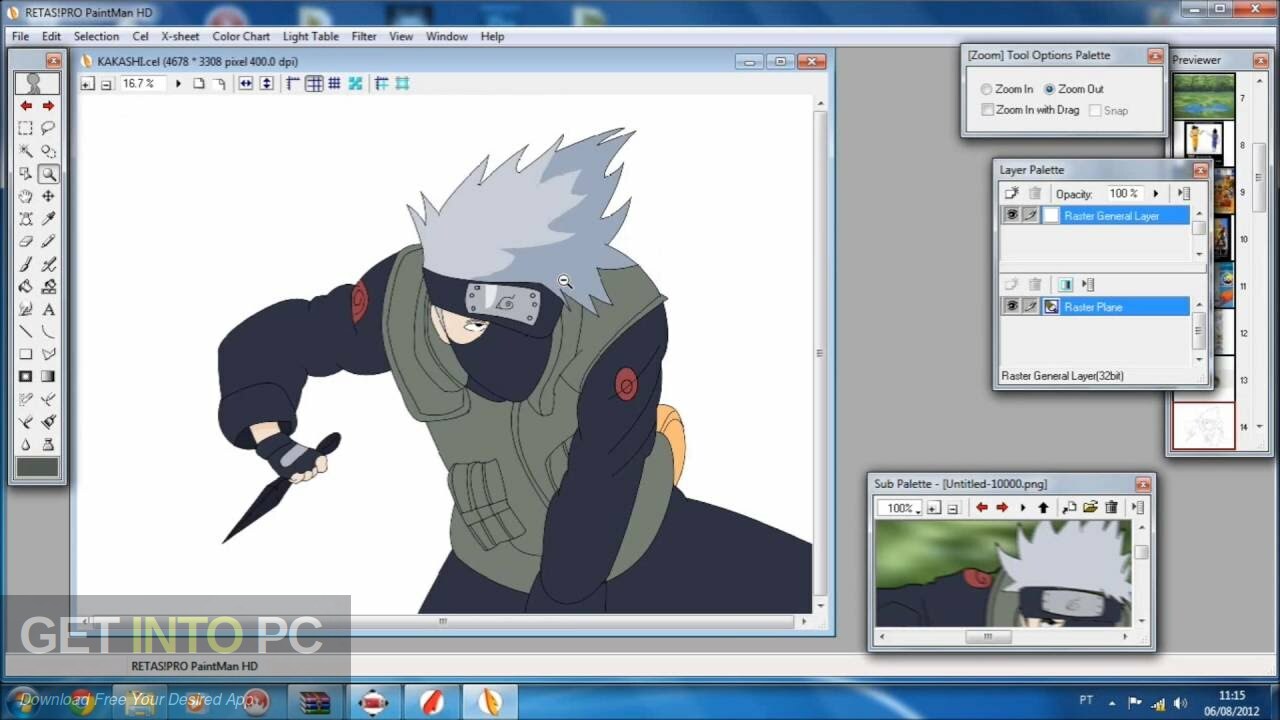The height and width of the screenshot is (720, 1280).
Task: Select the paint bucket Fill tool
Action: point(25,286)
